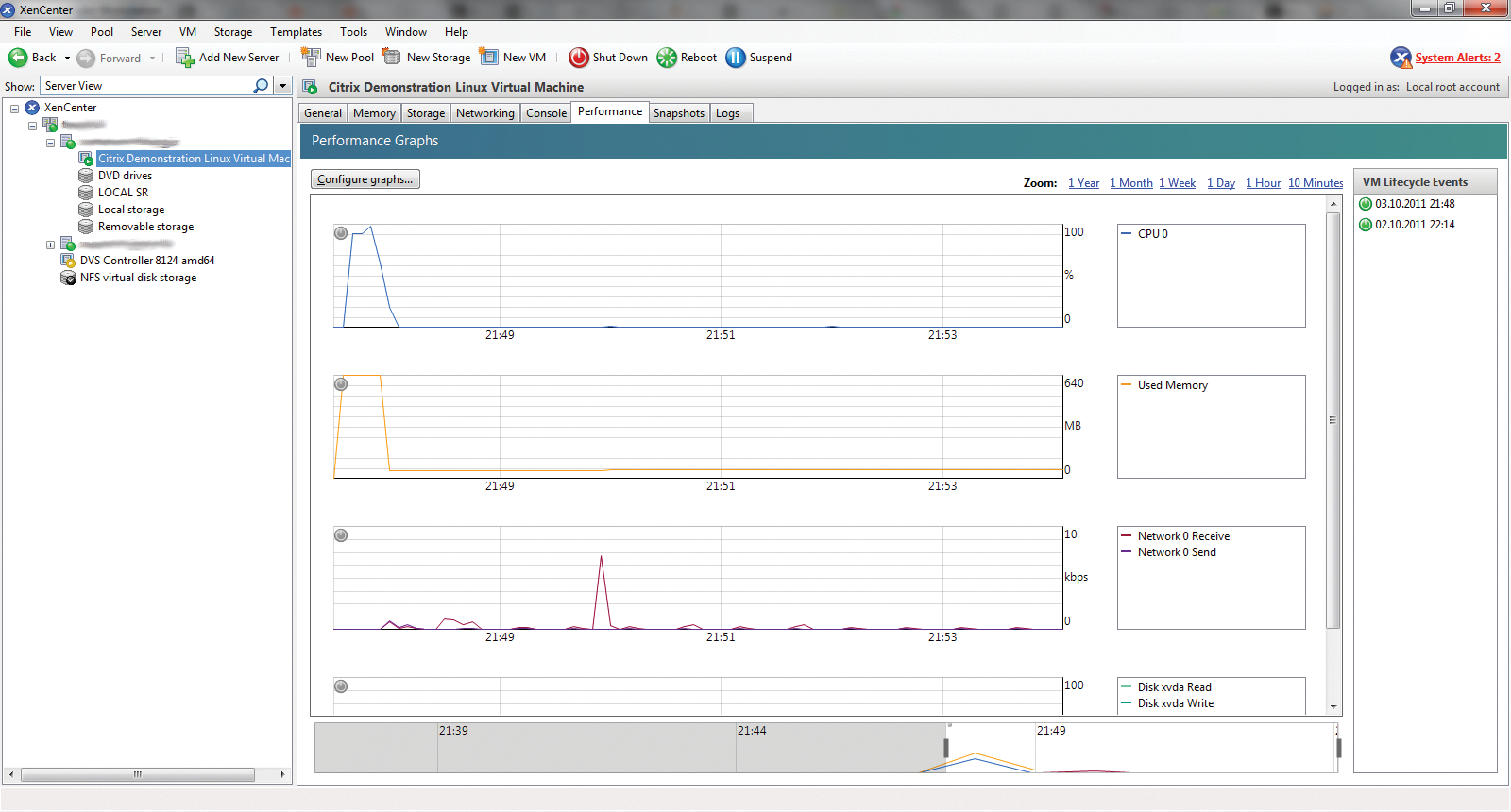This screenshot has width=1511, height=812.
Task: Zoom graphs to 1 Year
Action: pos(1083,183)
